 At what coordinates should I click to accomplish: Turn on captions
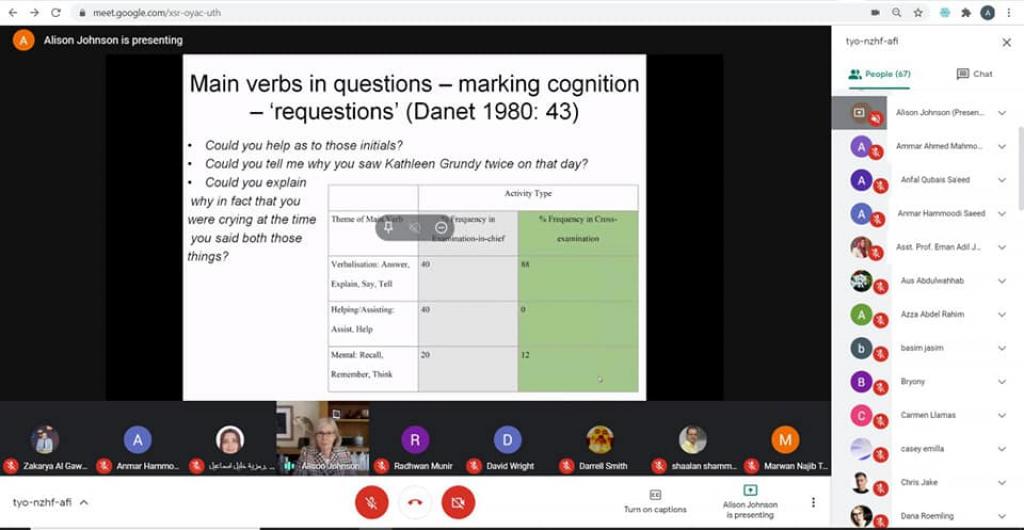(655, 501)
